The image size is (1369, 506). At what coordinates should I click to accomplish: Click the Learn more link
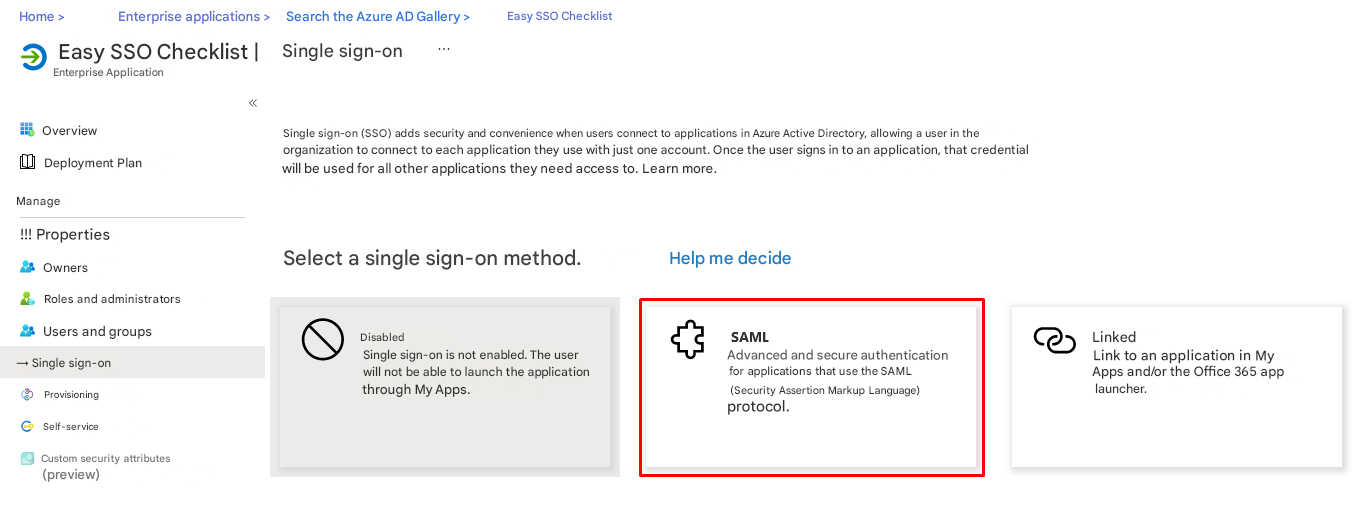click(678, 168)
